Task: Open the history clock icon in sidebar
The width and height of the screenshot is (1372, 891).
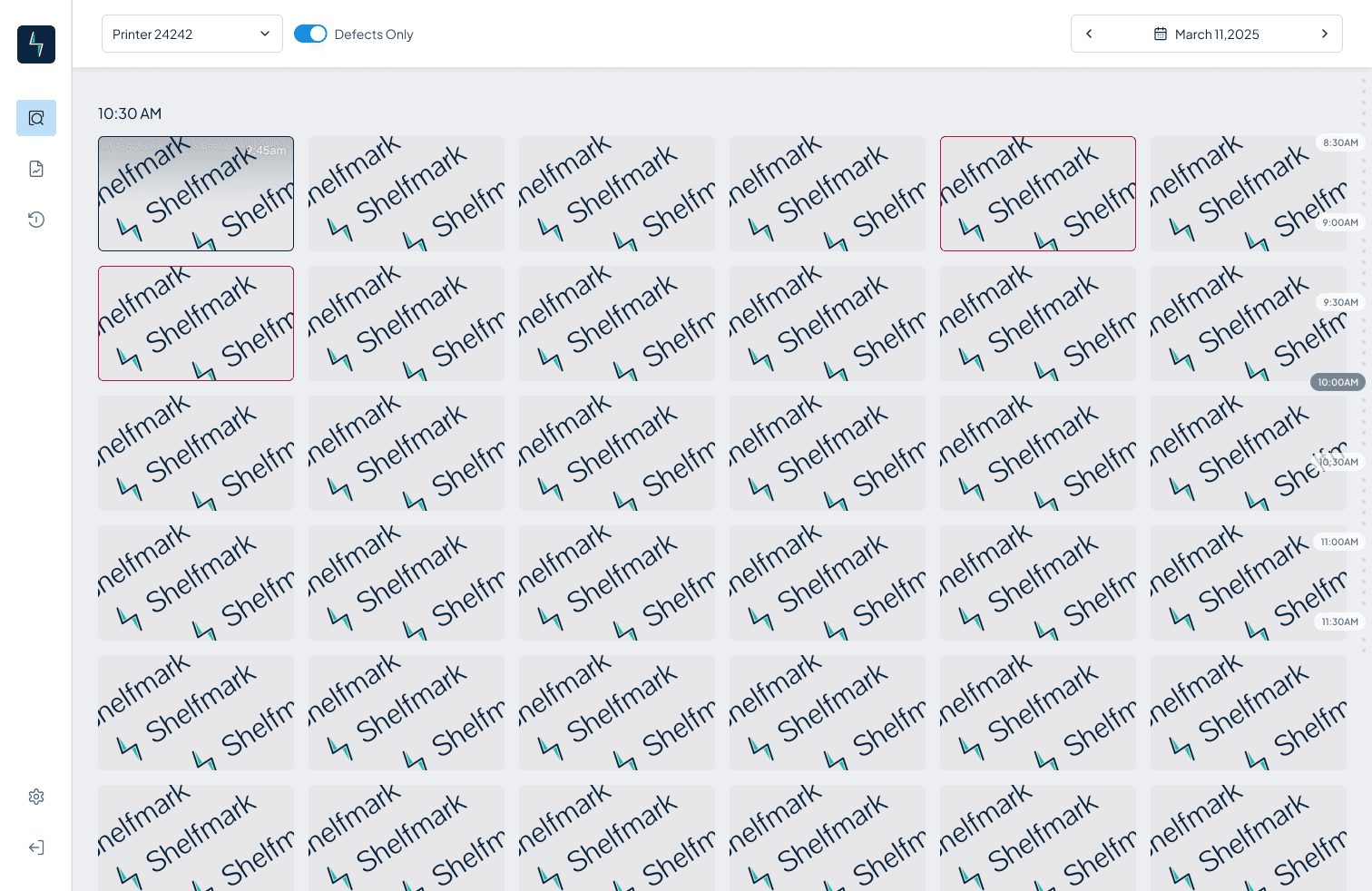Action: pos(36,220)
